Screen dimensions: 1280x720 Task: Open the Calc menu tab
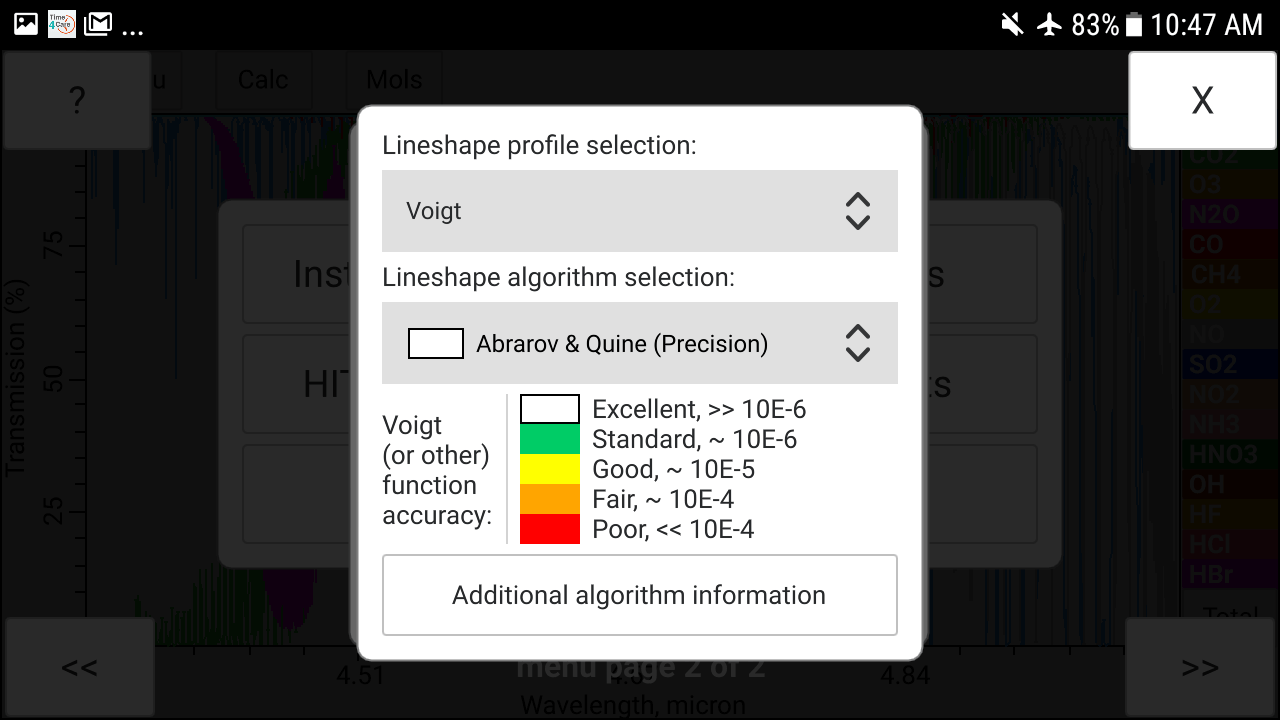263,80
